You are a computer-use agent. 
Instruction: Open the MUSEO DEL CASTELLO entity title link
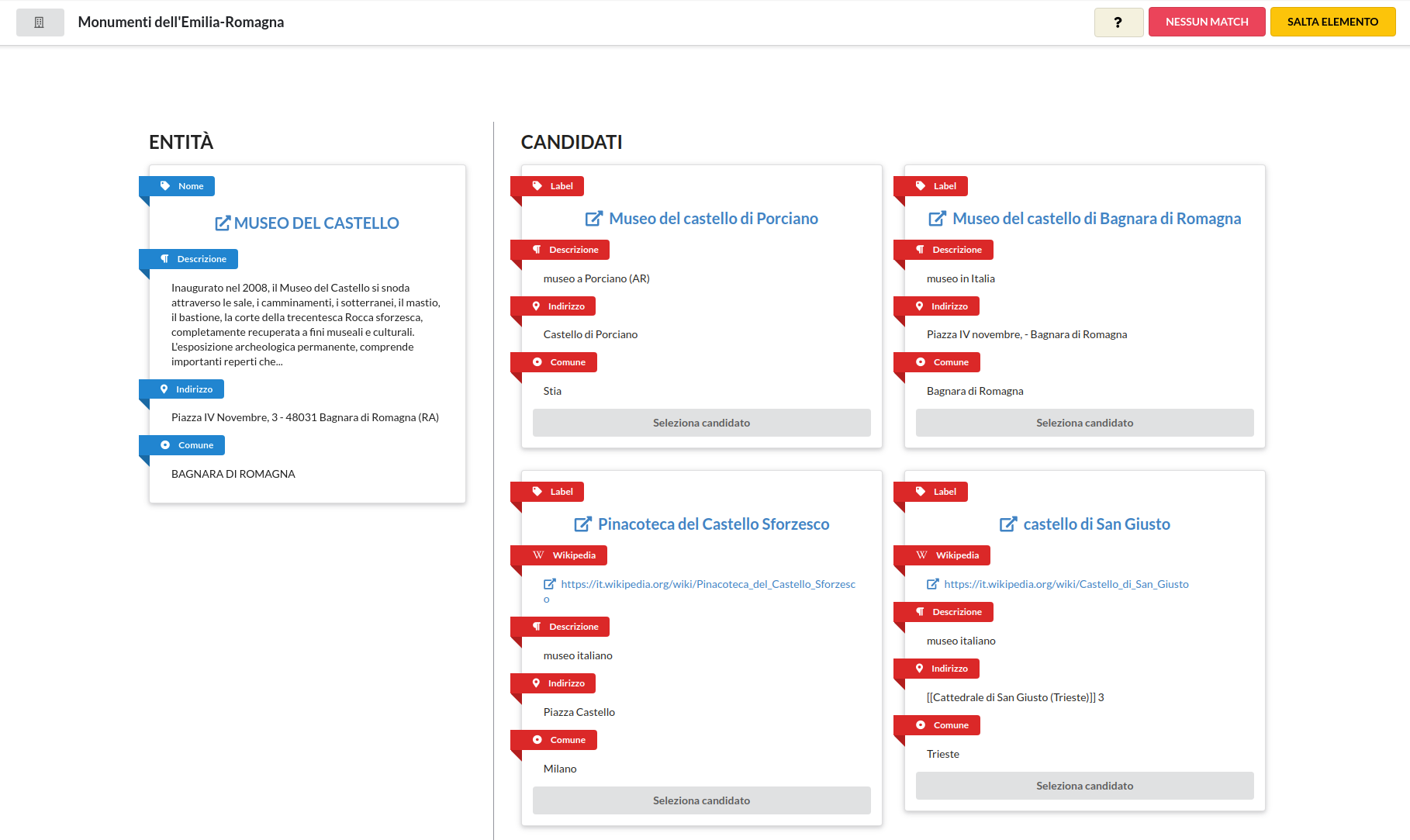point(316,223)
